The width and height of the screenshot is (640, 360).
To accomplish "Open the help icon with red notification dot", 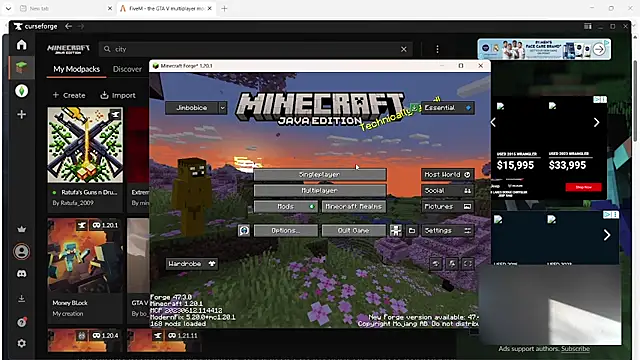I will [22, 322].
